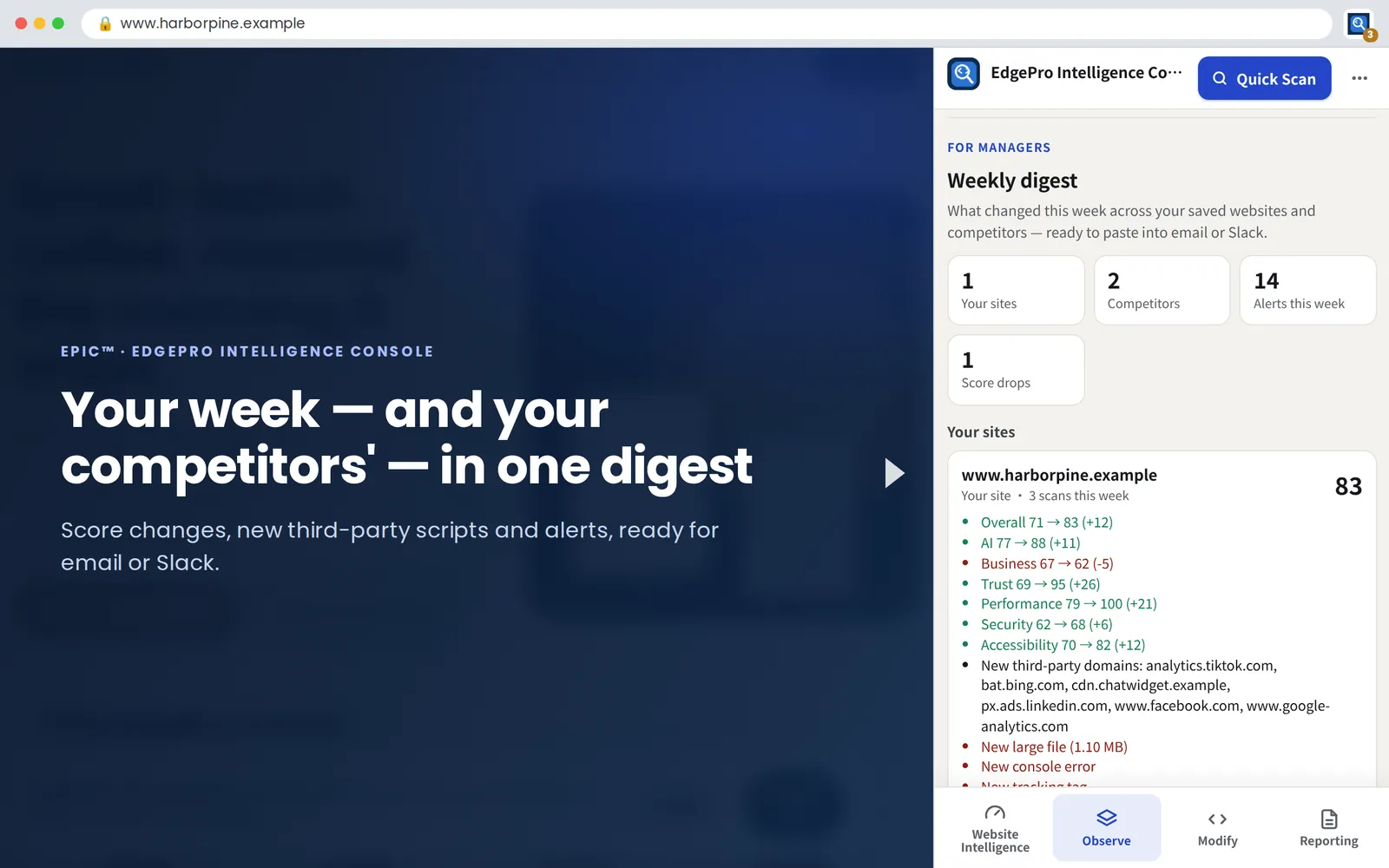Select the Overall 71 → 83 line

tap(1046, 523)
